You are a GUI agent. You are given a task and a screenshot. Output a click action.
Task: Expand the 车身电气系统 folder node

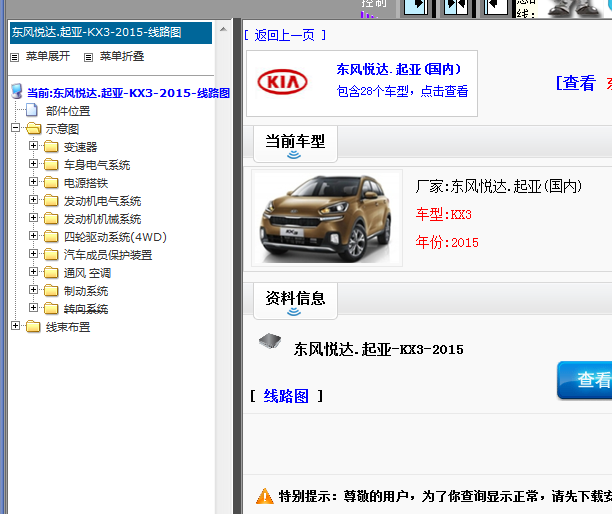(34, 164)
